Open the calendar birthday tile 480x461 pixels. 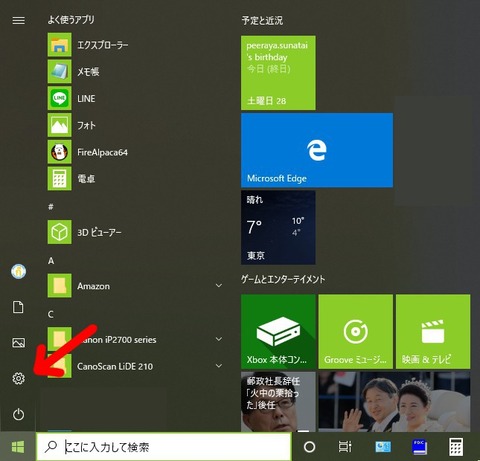(278, 73)
